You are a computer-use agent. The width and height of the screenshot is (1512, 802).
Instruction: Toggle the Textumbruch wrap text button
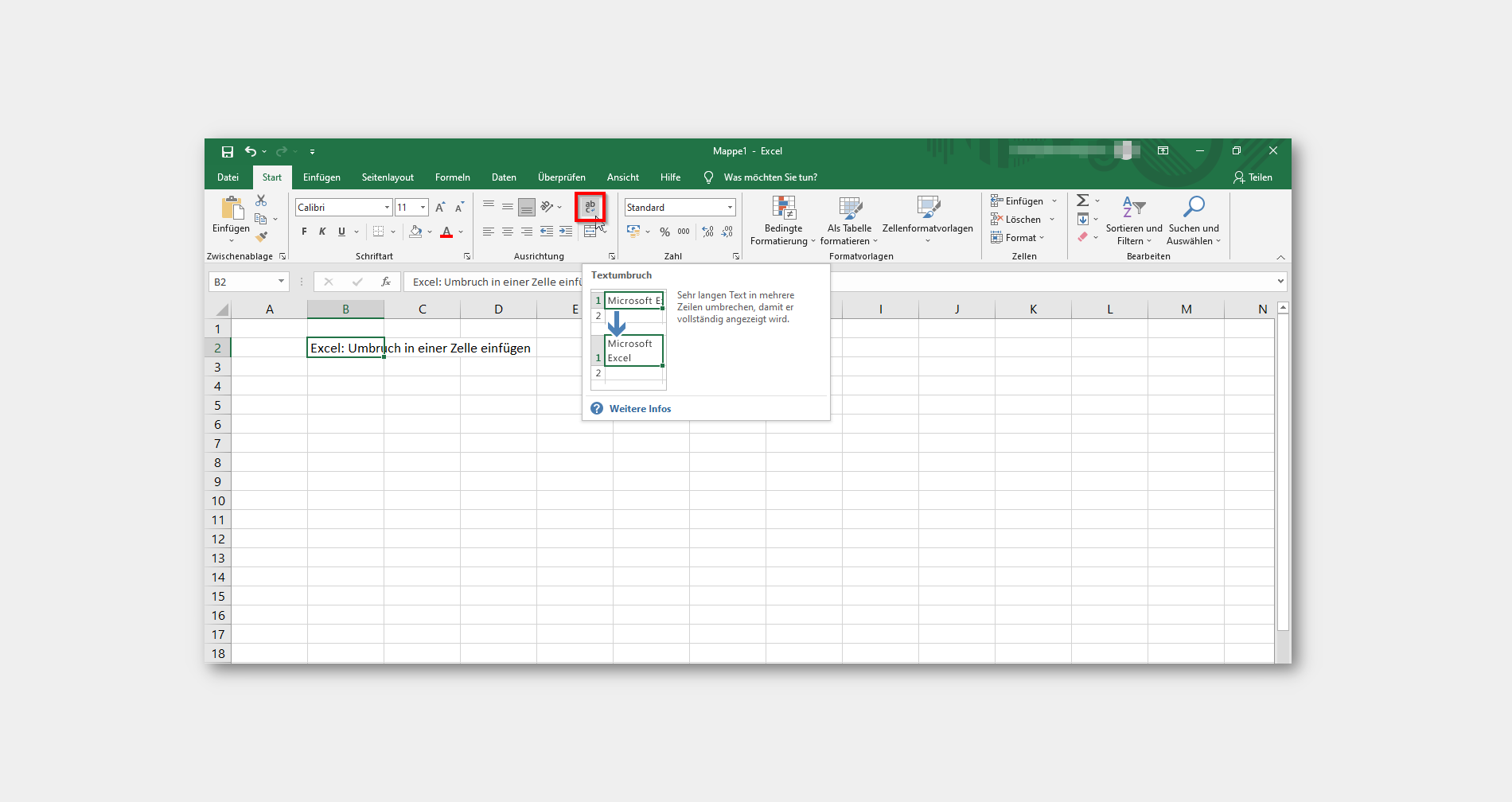(590, 207)
